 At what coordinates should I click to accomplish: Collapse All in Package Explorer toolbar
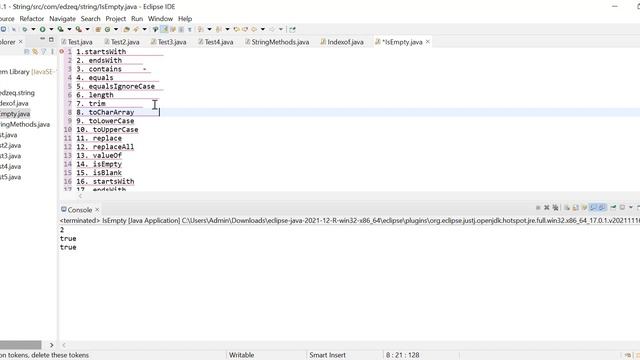point(27,51)
